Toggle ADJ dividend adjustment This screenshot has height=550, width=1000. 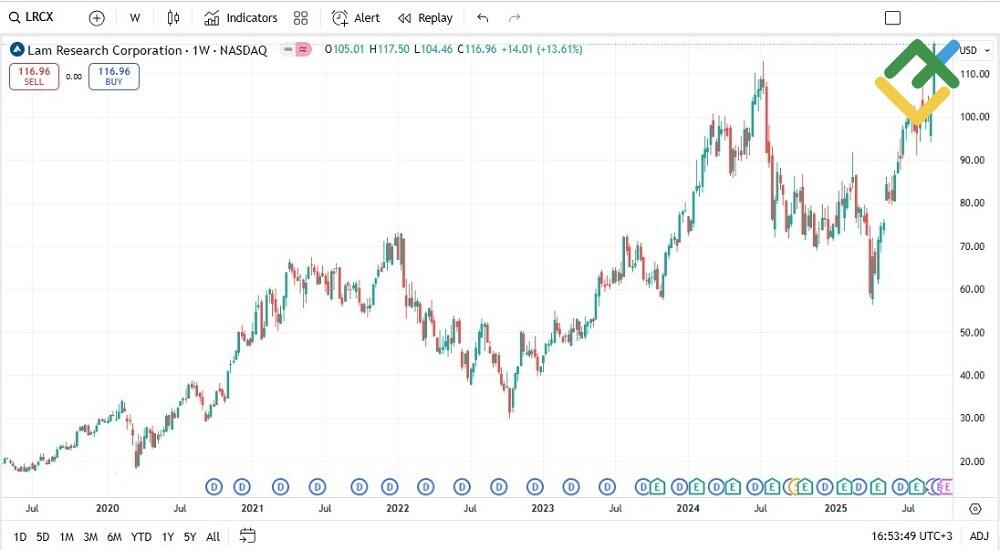pyautogui.click(x=979, y=537)
